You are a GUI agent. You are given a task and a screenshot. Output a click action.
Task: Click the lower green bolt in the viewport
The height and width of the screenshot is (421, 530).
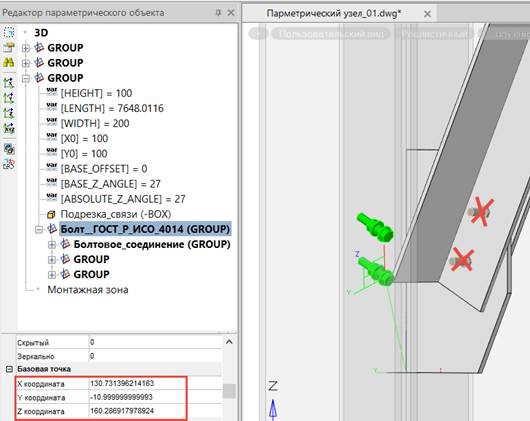click(376, 271)
